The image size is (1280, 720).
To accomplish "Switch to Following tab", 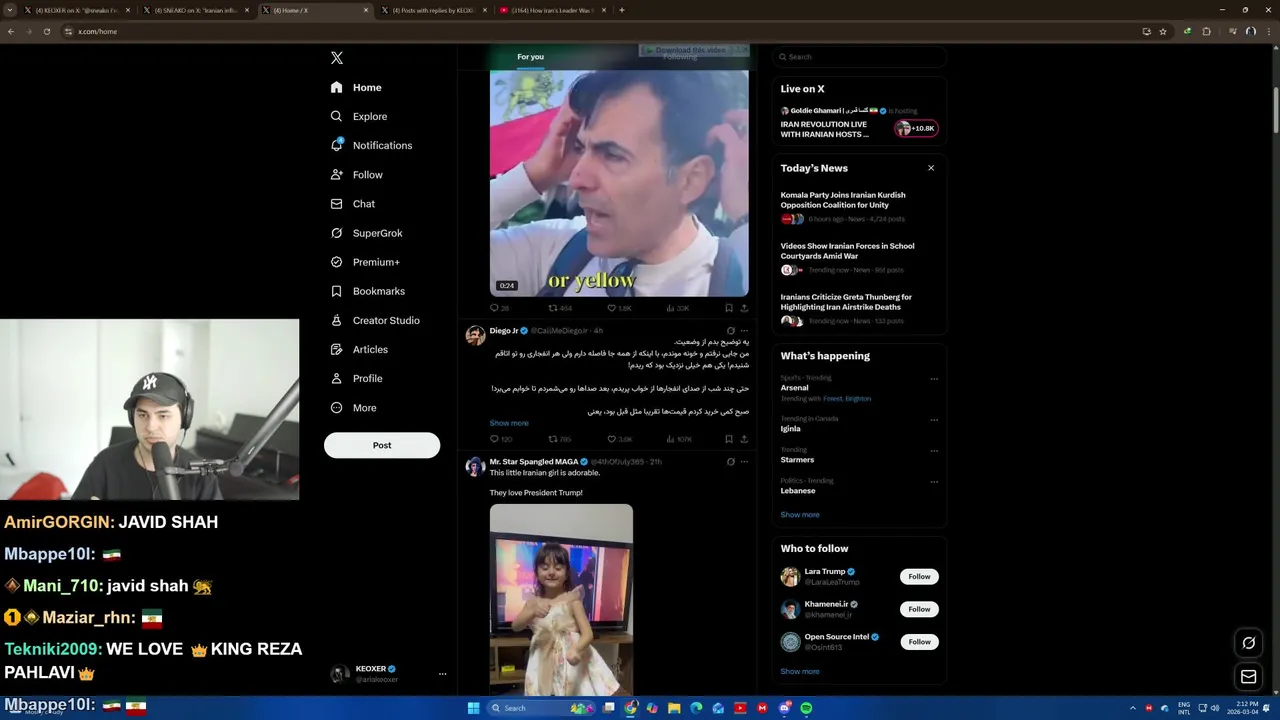I will click(x=680, y=57).
